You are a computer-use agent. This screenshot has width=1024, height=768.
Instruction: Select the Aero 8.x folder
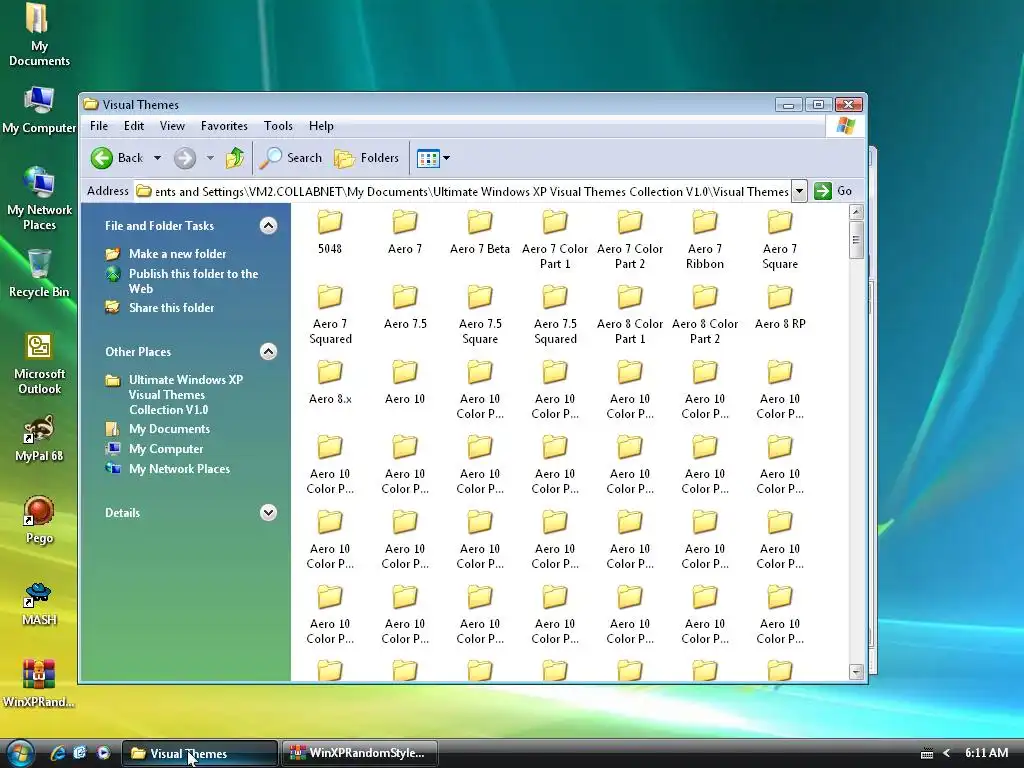tap(330, 382)
